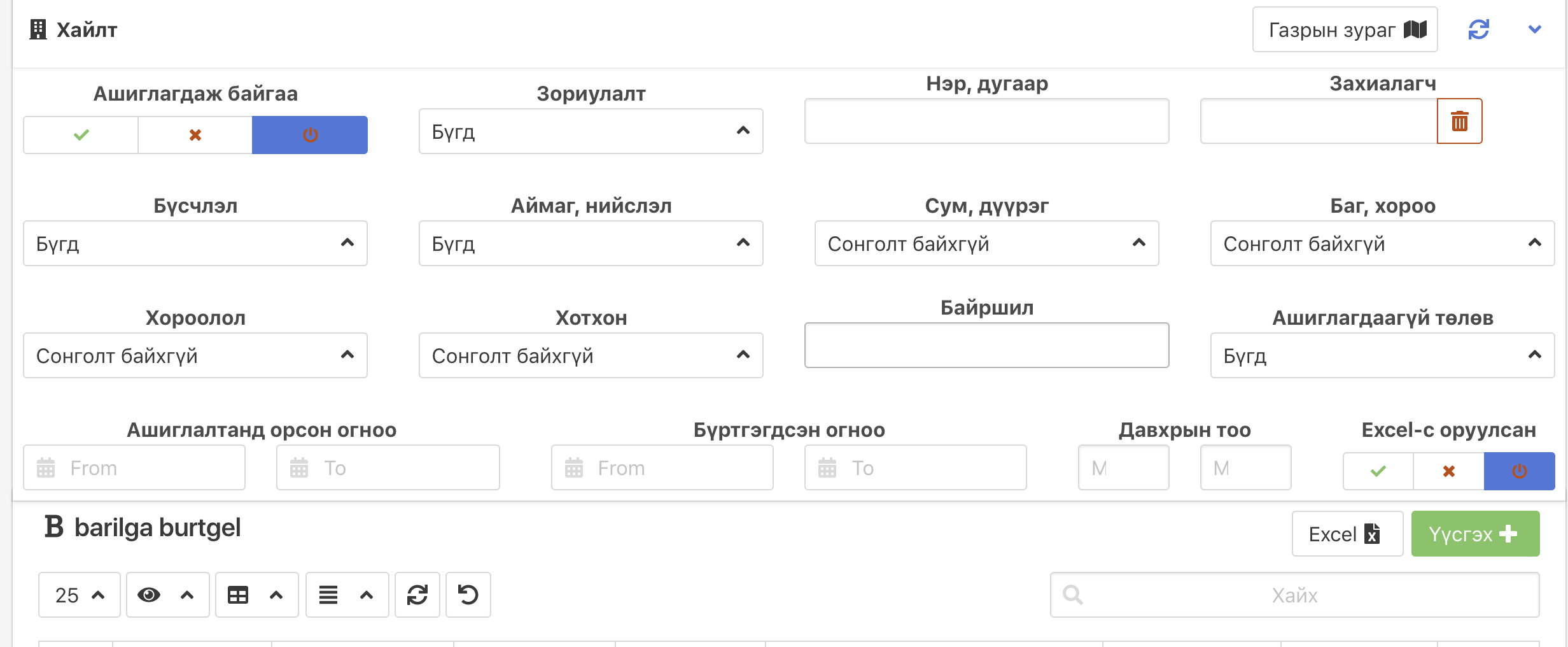The height and width of the screenshot is (647, 1568).
Task: Open the Ашиглагдаагүй төлөв dropdown
Action: click(1381, 355)
